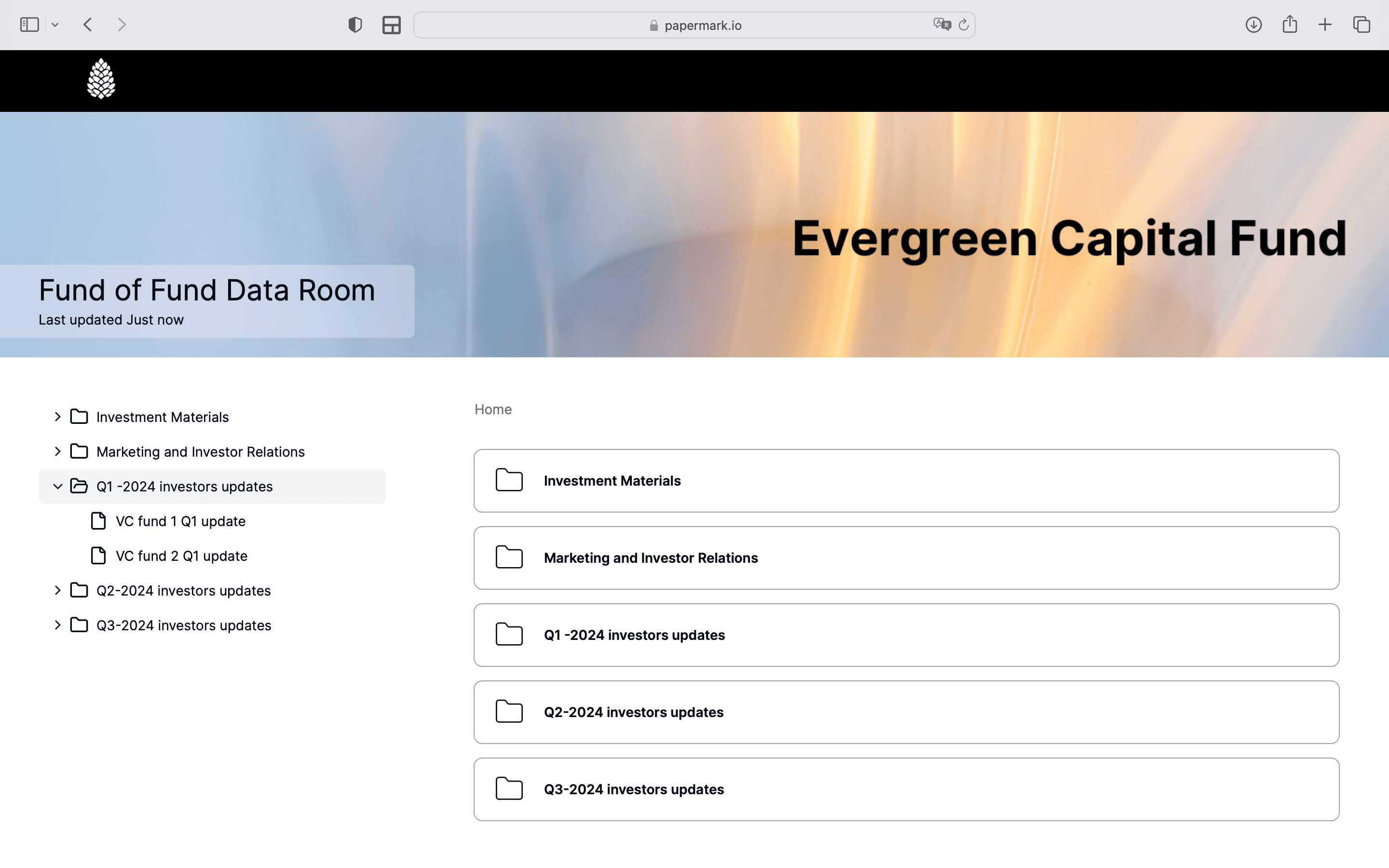Open the sidebar options chevron in Safari toolbar

coord(55,24)
